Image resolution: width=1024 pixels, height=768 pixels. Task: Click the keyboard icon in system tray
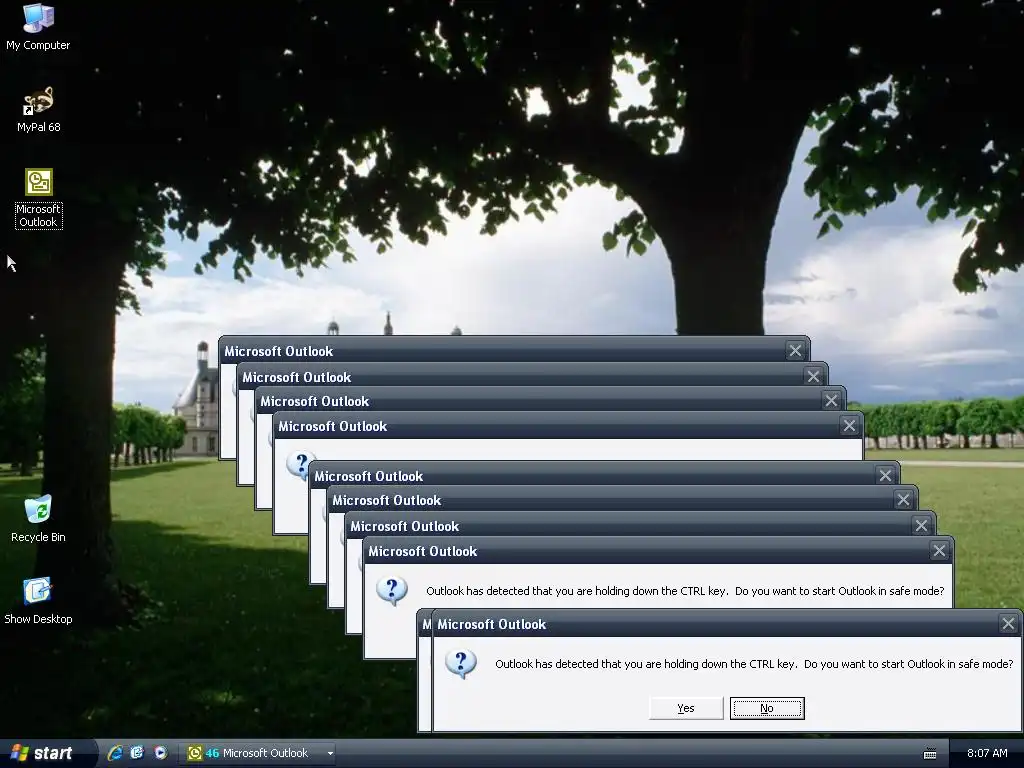tap(930, 754)
